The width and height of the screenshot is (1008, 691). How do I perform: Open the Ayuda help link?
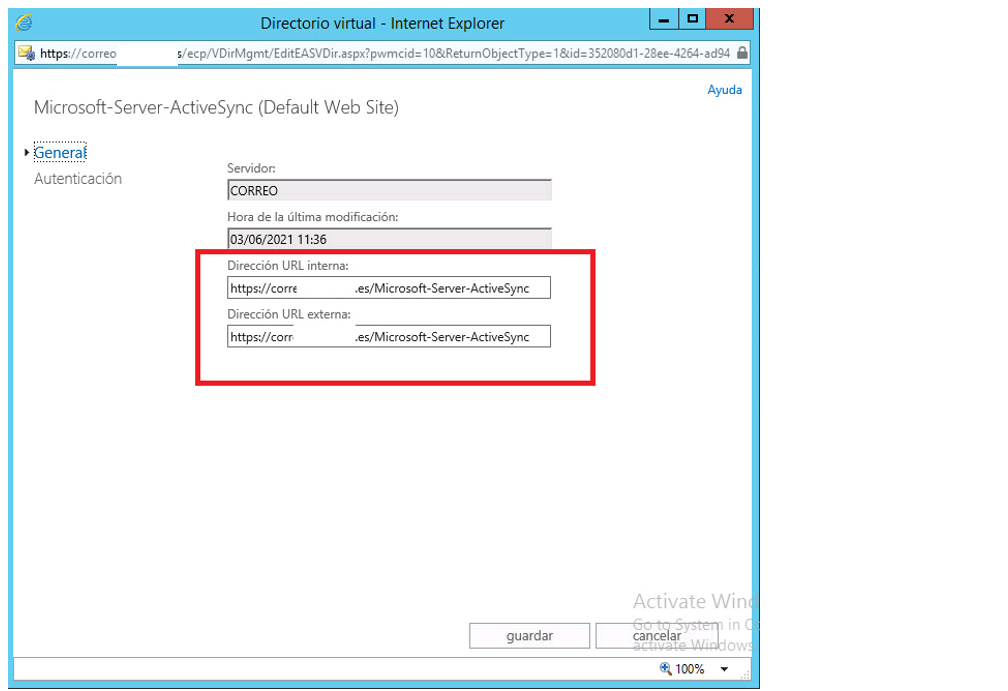point(724,90)
